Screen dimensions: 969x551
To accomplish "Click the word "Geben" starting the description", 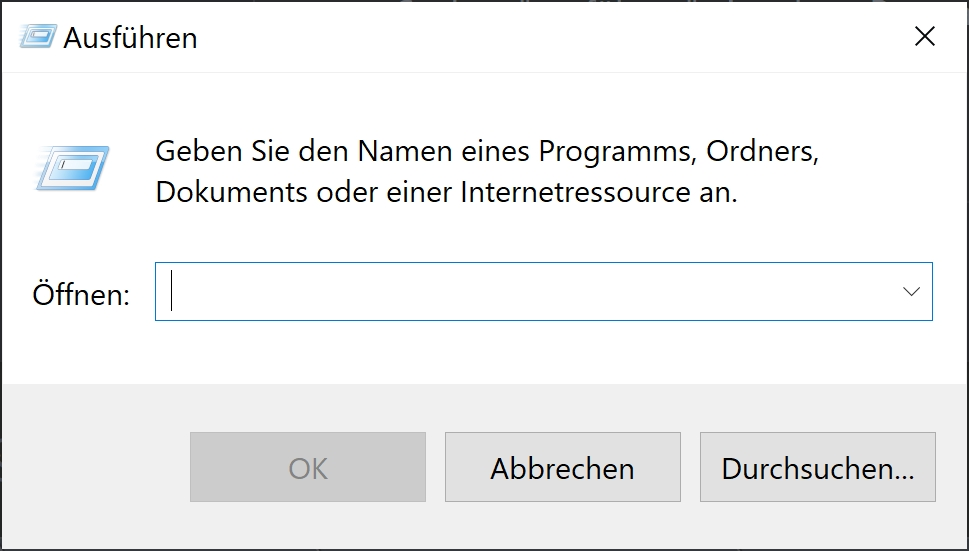I will click(197, 153).
